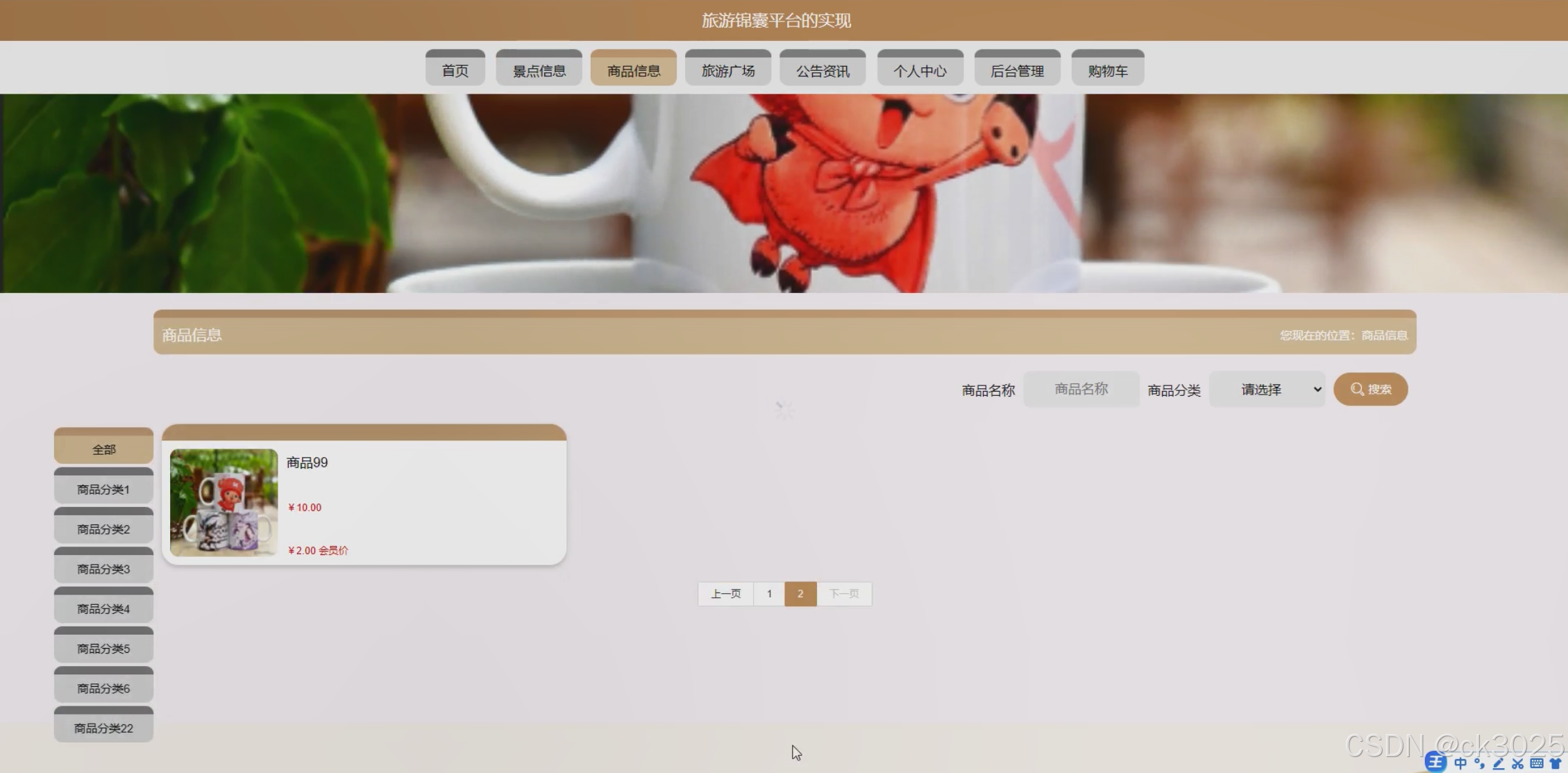The height and width of the screenshot is (773, 1568).
Task: Go to pagination page 1
Action: tap(769, 594)
